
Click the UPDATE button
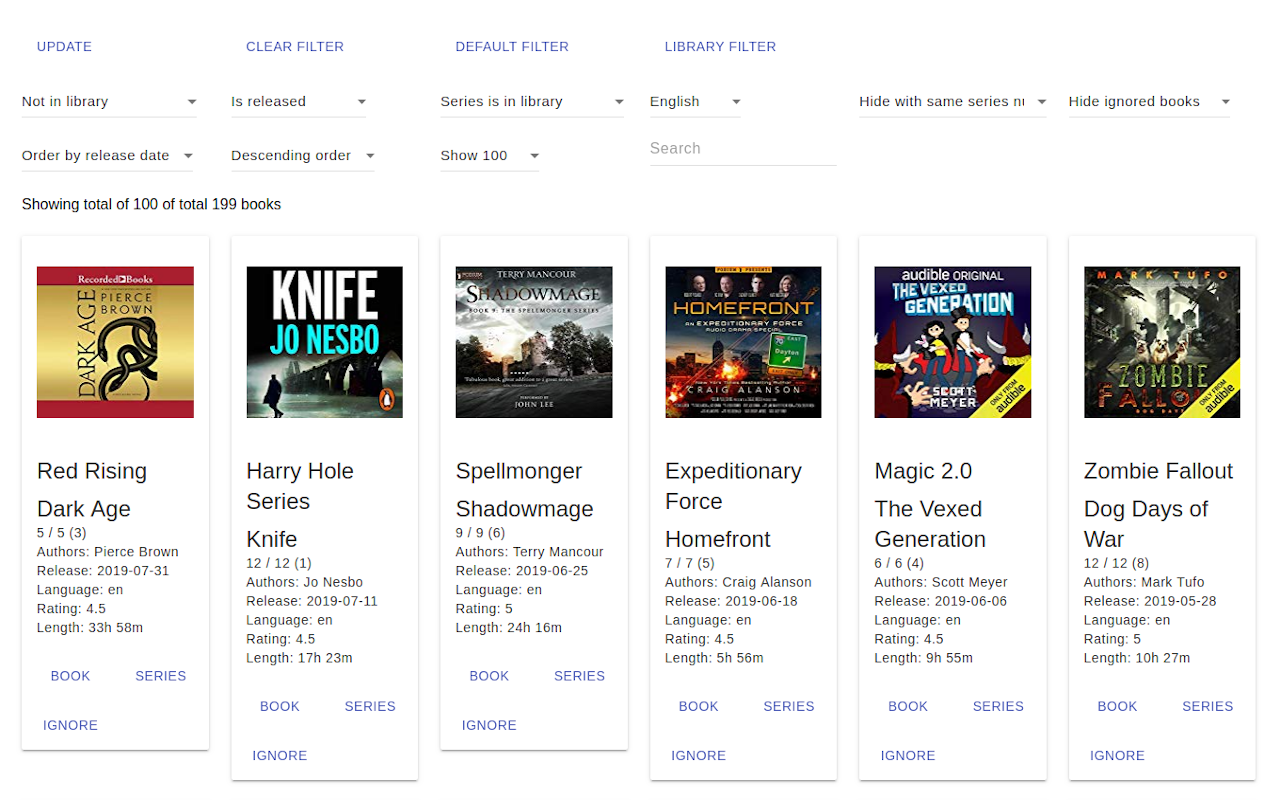(64, 47)
